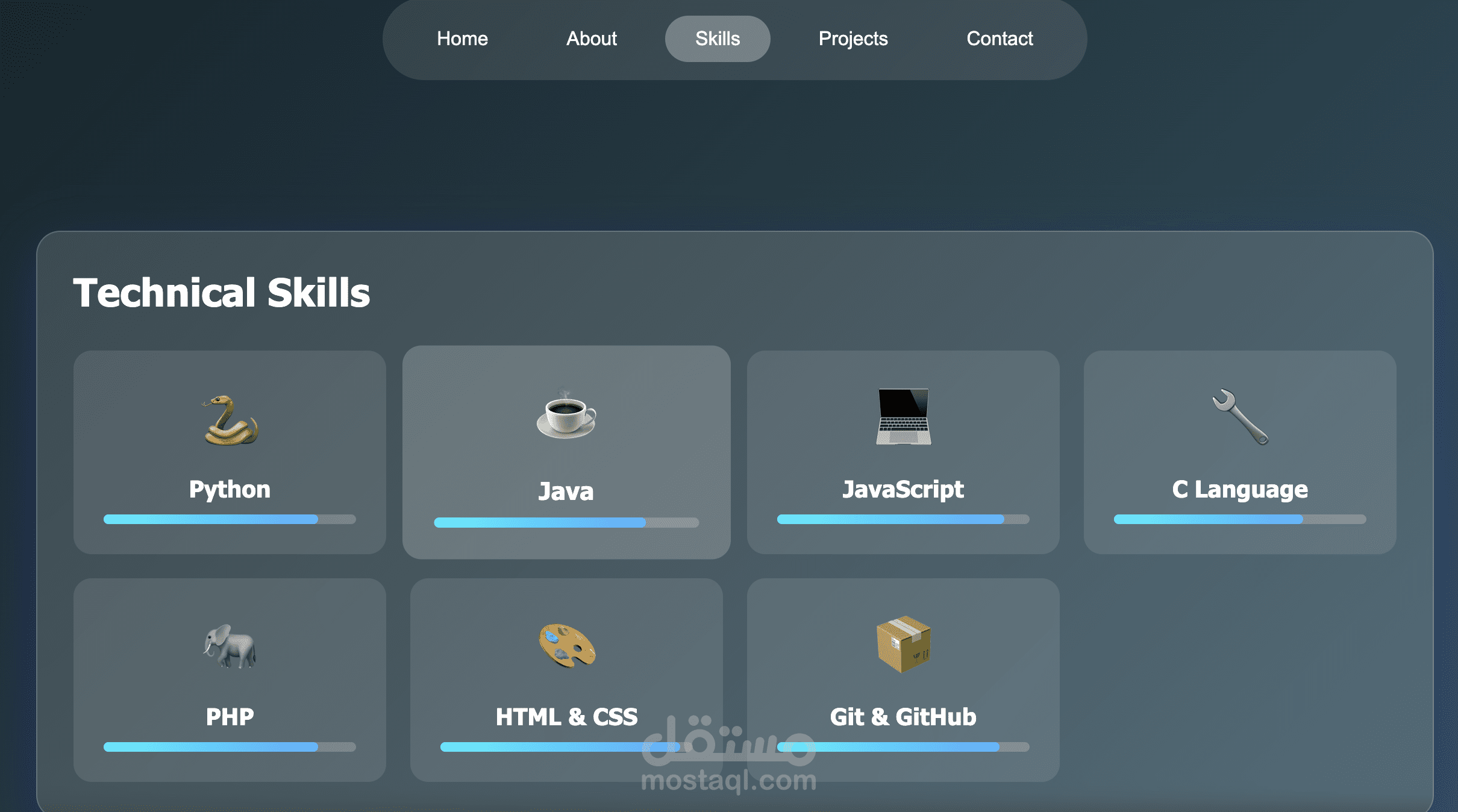The height and width of the screenshot is (812, 1458).
Task: Click the HTML & CSS palette icon
Action: pyautogui.click(x=566, y=645)
